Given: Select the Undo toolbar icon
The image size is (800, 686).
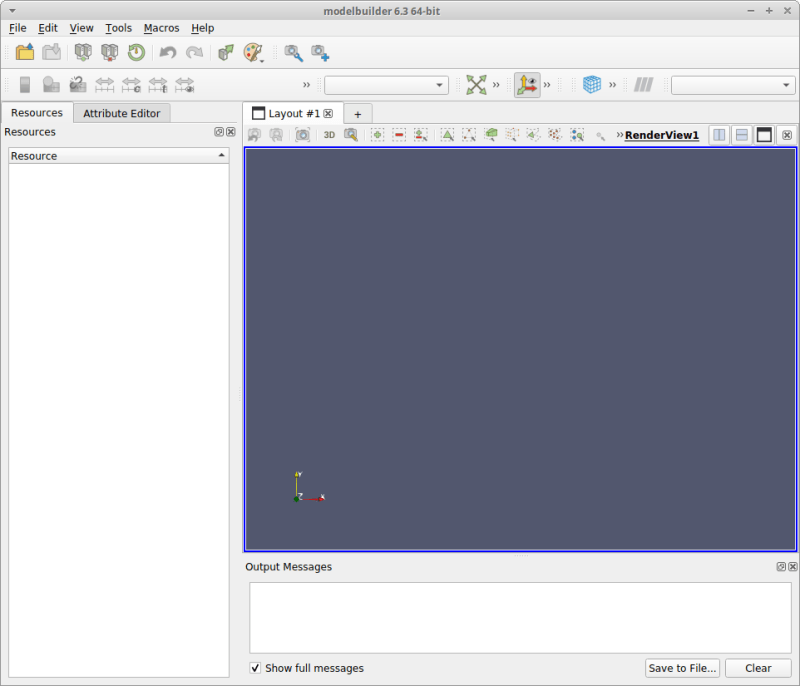Looking at the screenshot, I should (x=166, y=52).
